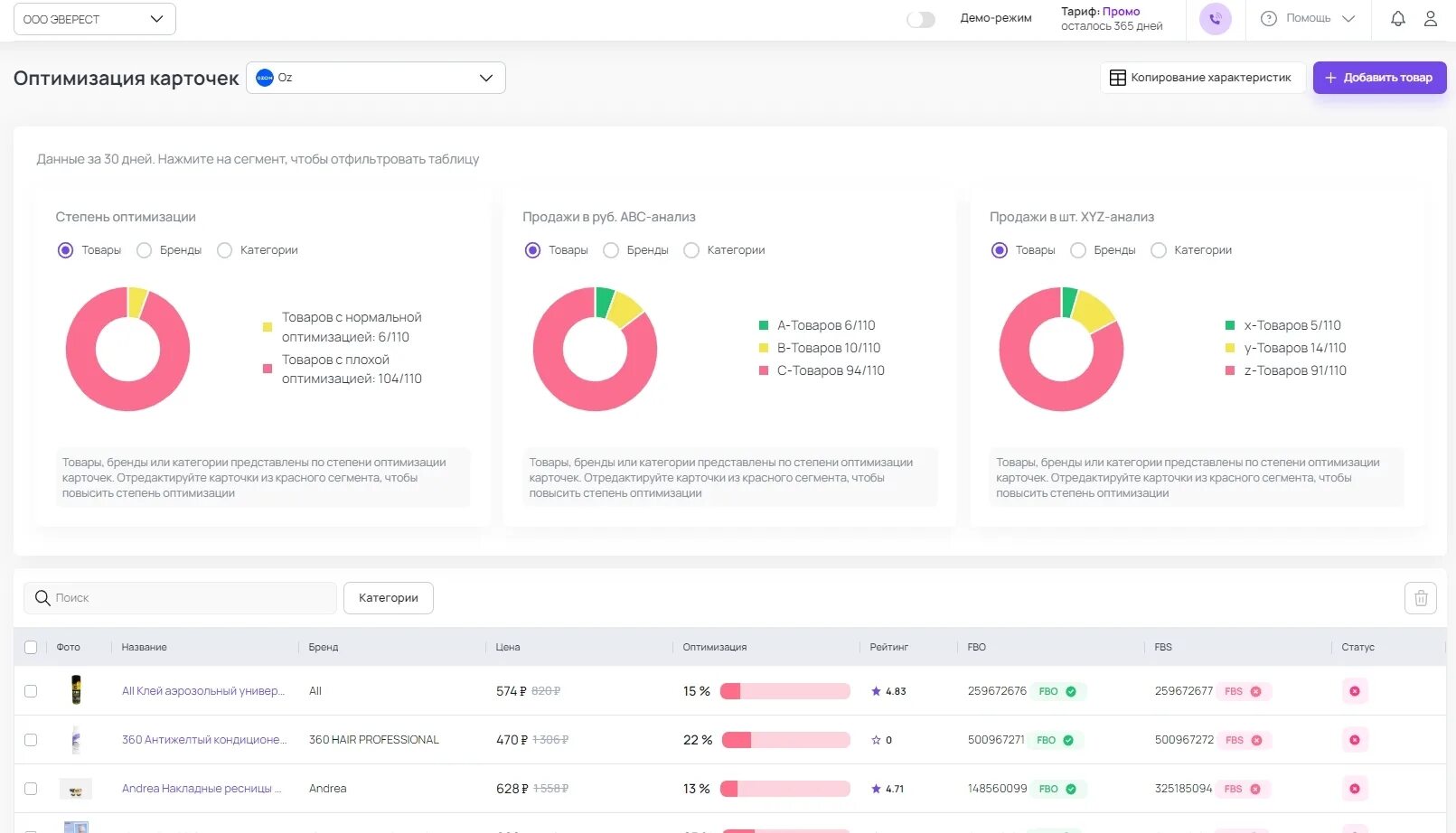Screen dimensions: 1456x833
Task: Click the search magnifier icon
Action: (42, 598)
